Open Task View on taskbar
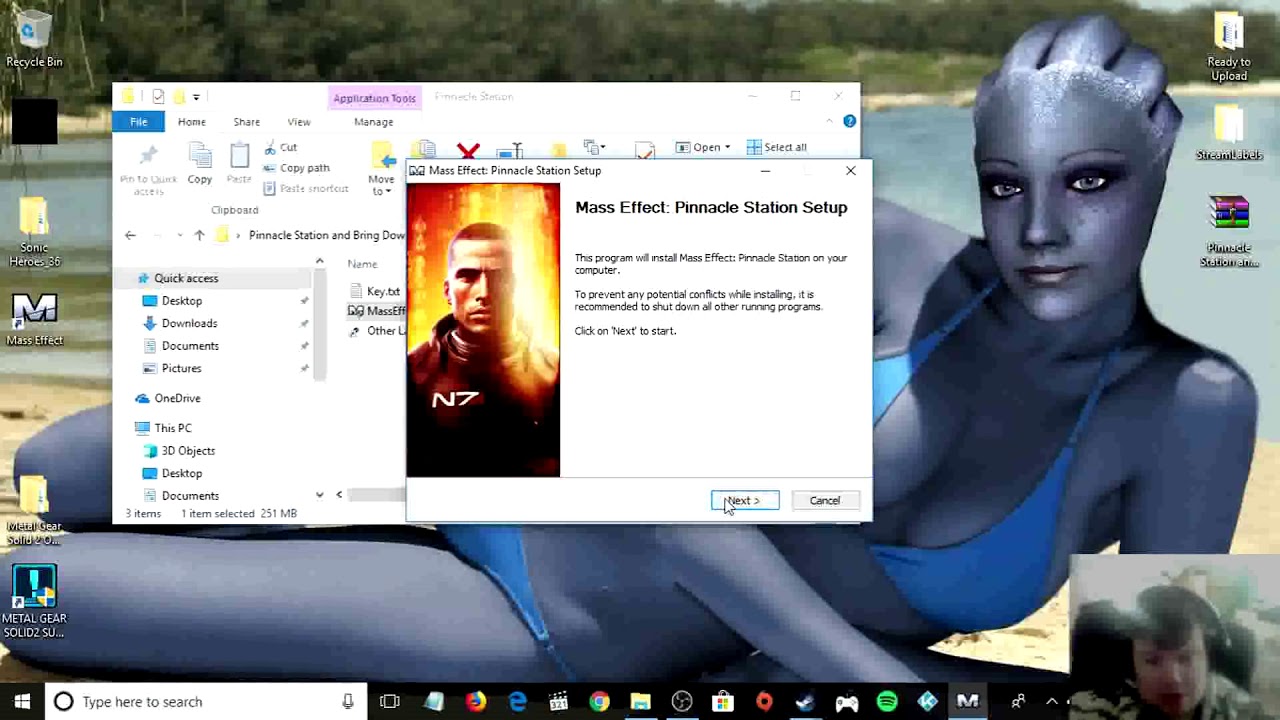 pos(390,702)
